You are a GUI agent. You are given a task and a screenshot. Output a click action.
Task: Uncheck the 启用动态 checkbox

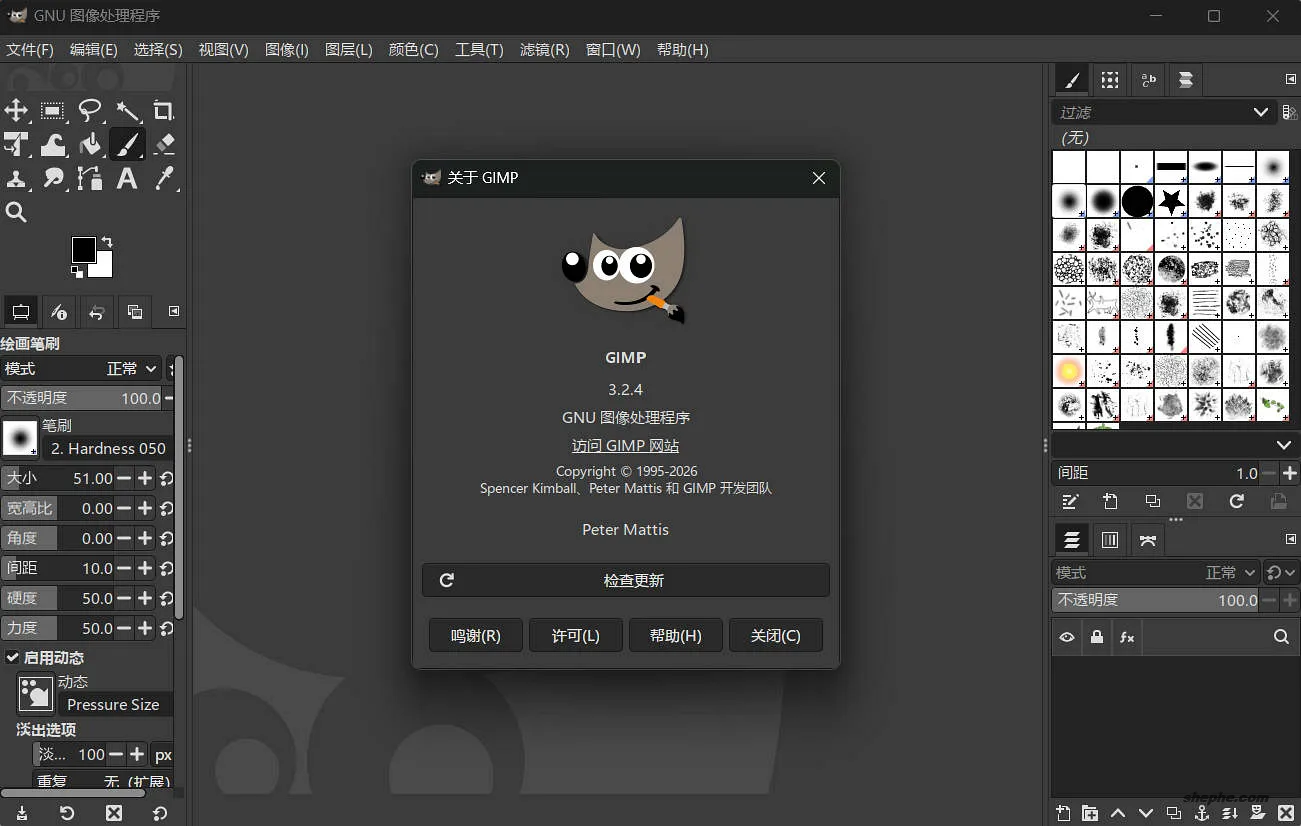[12, 657]
